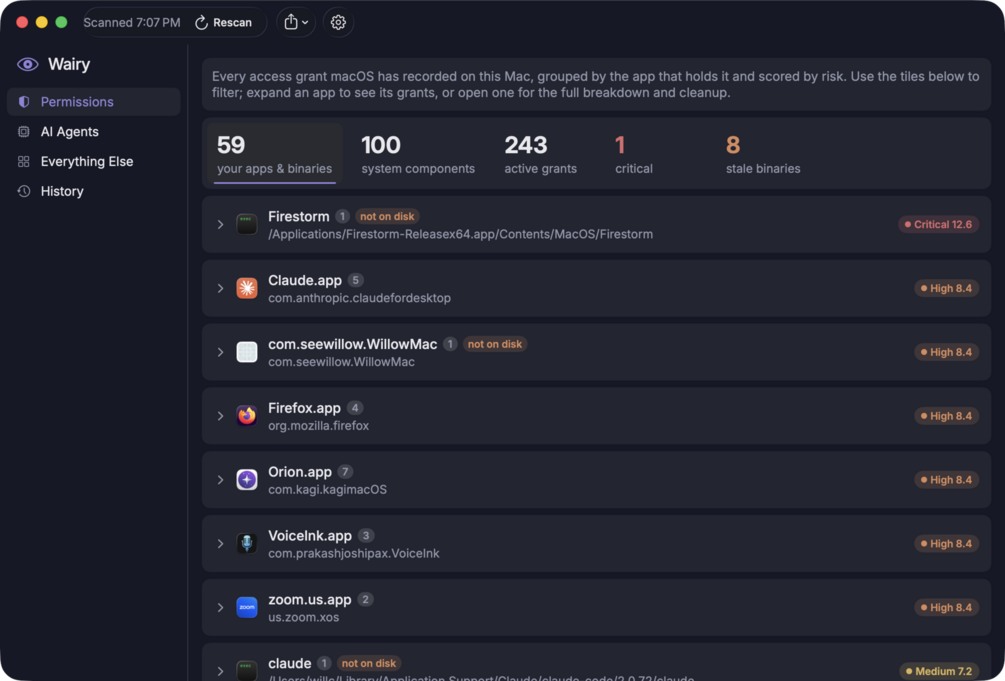1005x681 pixels.
Task: Open Everything Else in the sidebar
Action: (94, 162)
